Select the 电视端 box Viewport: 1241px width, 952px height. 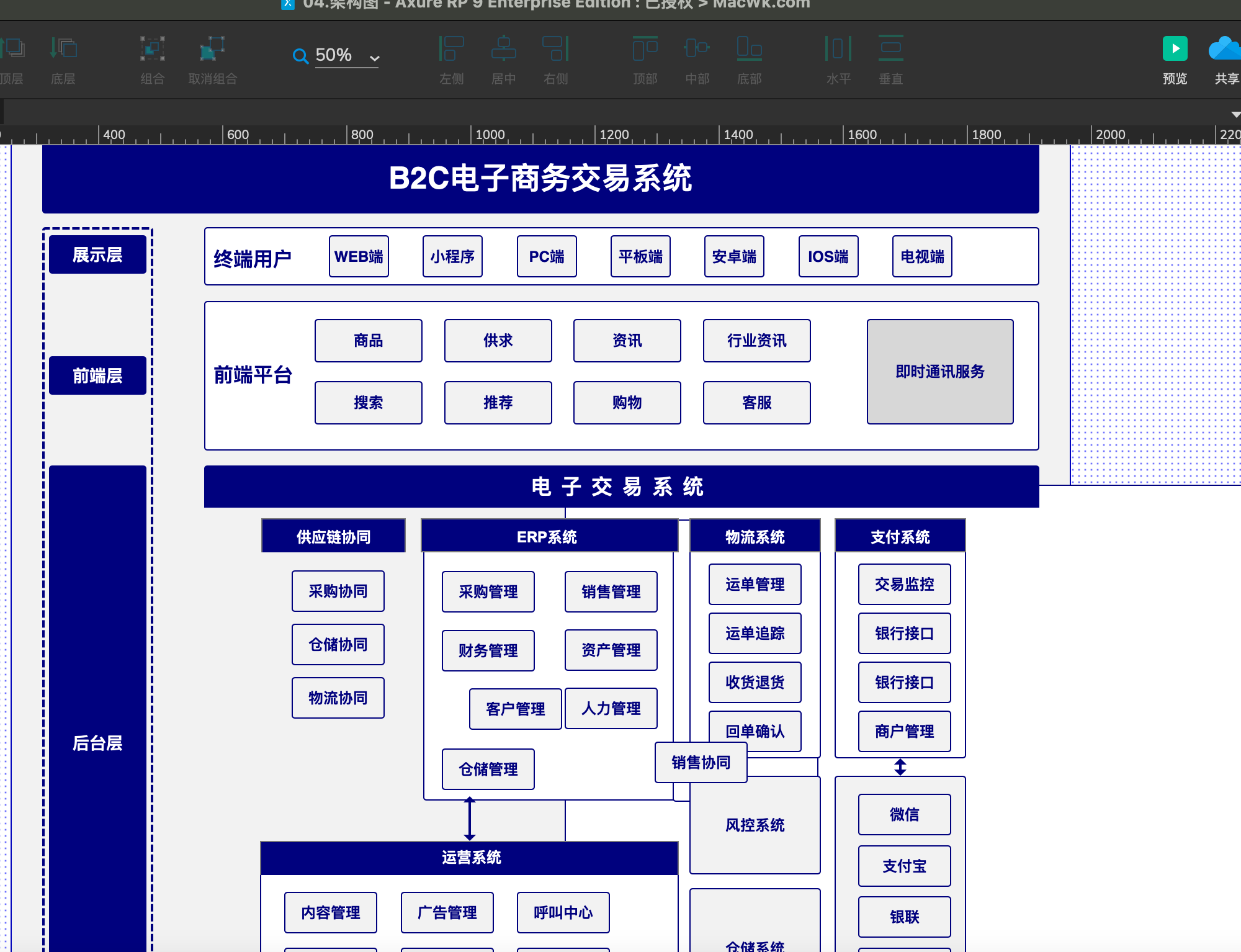click(x=922, y=256)
